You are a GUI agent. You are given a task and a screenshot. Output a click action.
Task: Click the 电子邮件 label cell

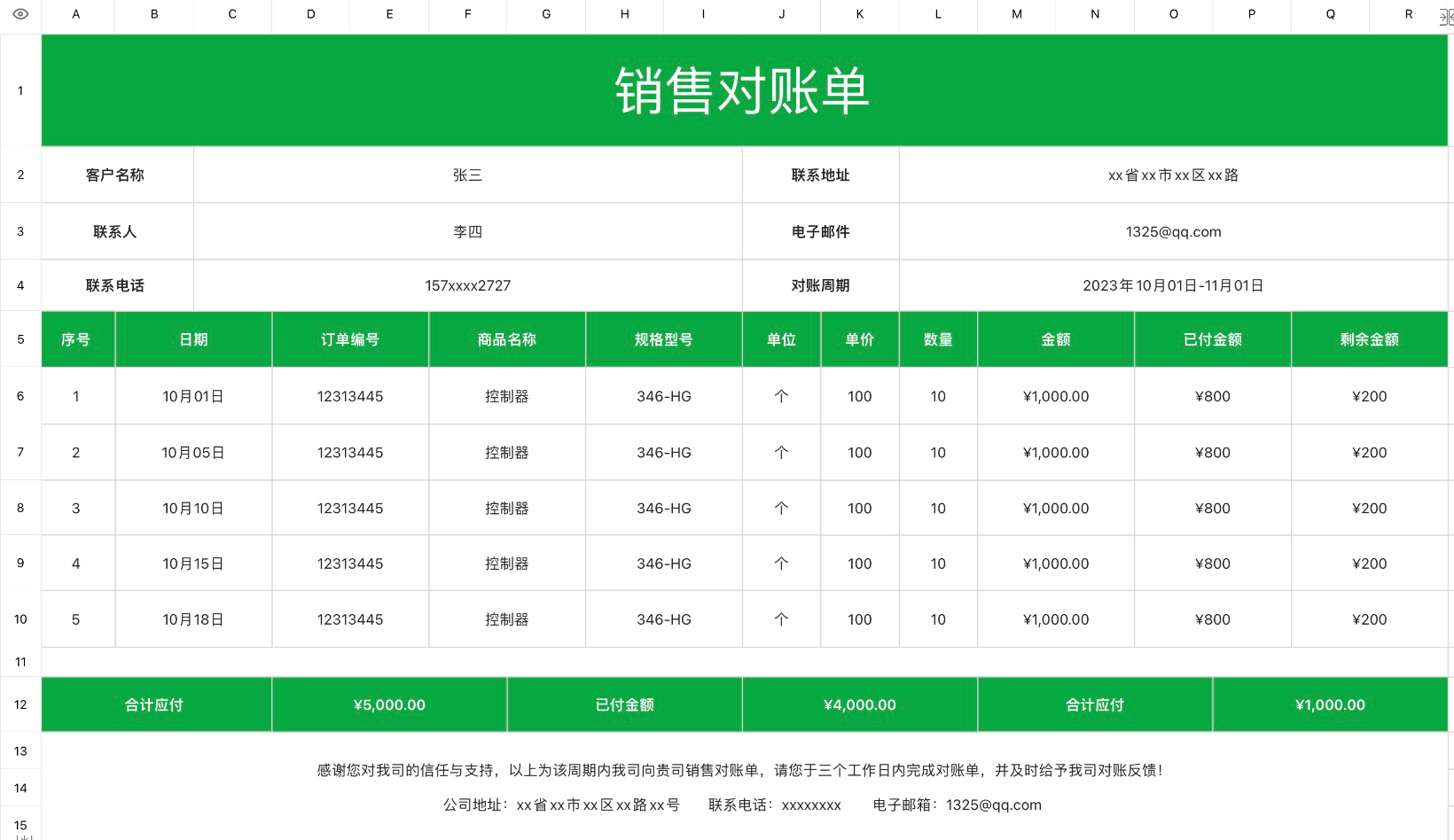(820, 231)
